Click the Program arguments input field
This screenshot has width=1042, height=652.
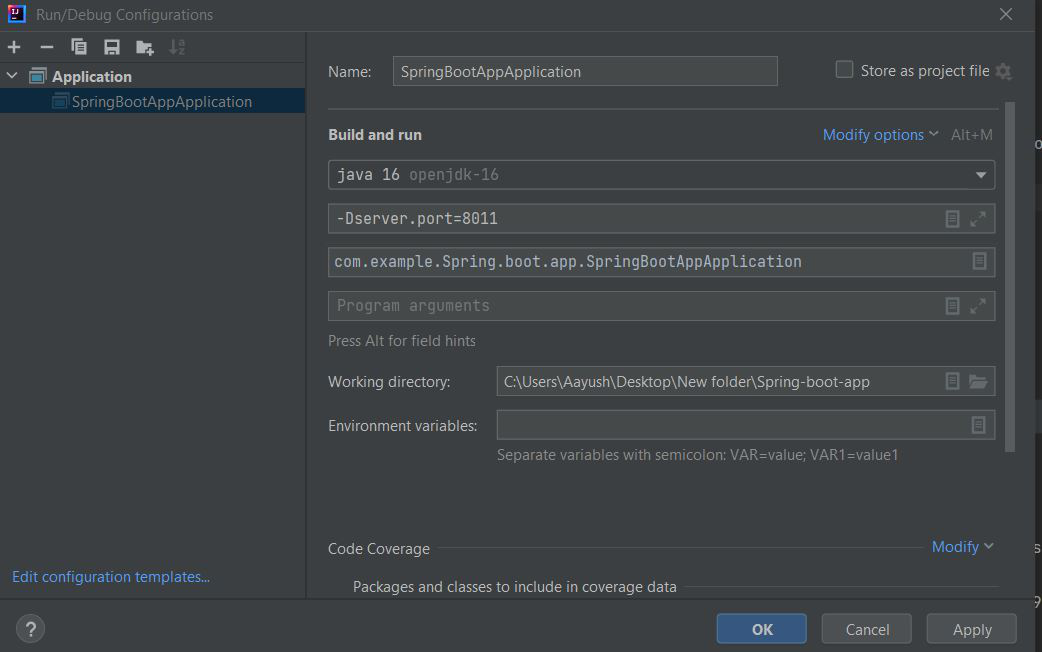pyautogui.click(x=630, y=306)
